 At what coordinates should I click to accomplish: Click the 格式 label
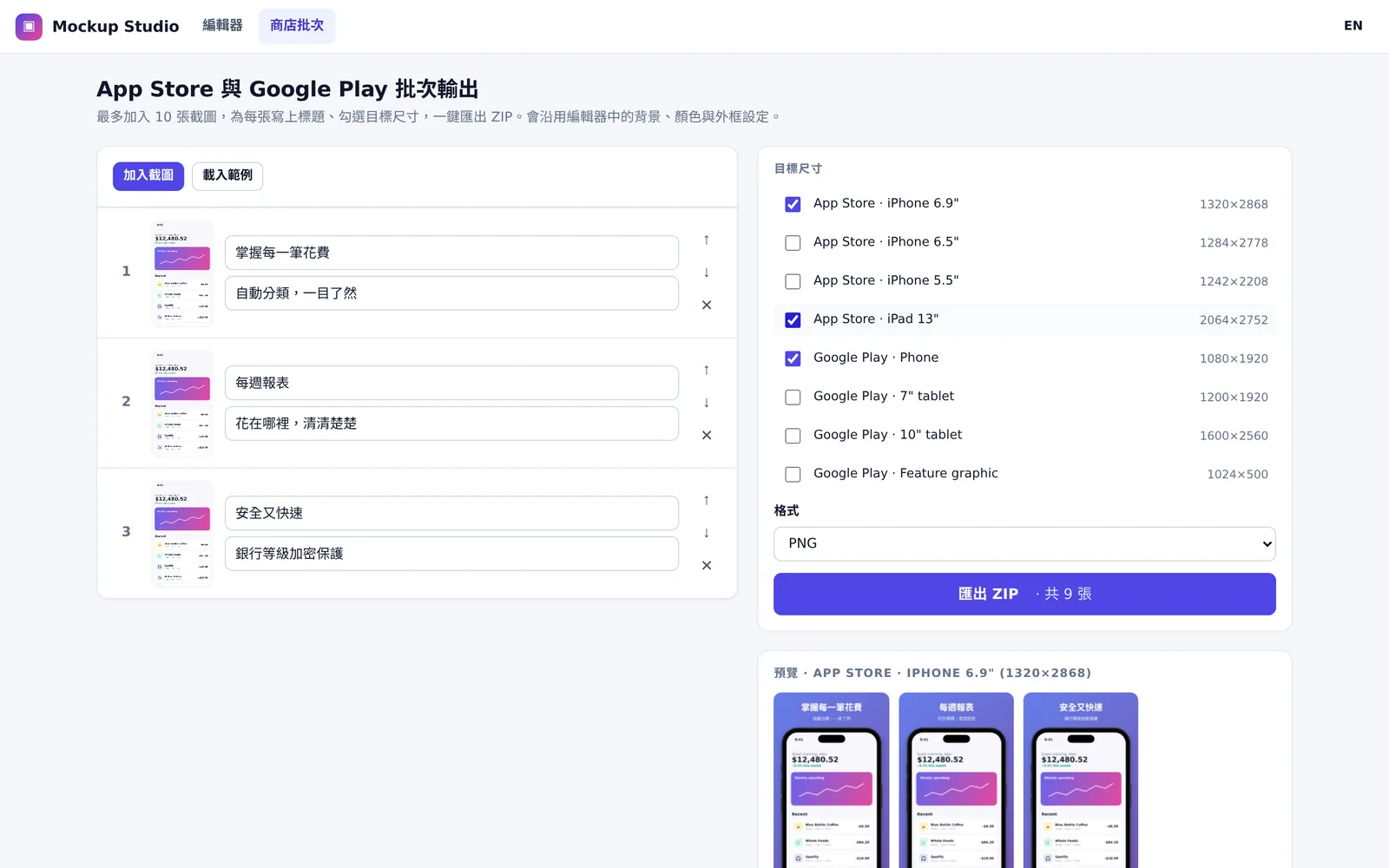(x=787, y=510)
